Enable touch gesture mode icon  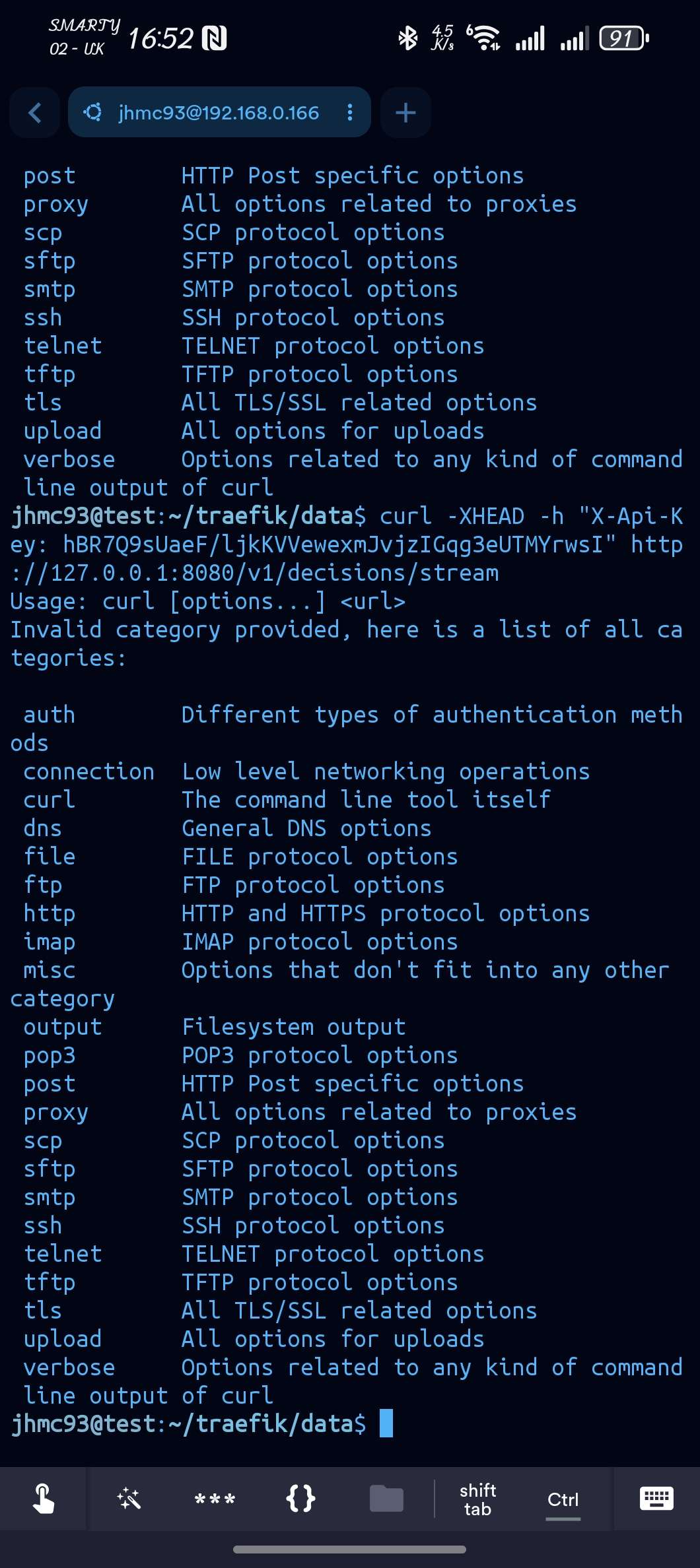click(44, 1499)
